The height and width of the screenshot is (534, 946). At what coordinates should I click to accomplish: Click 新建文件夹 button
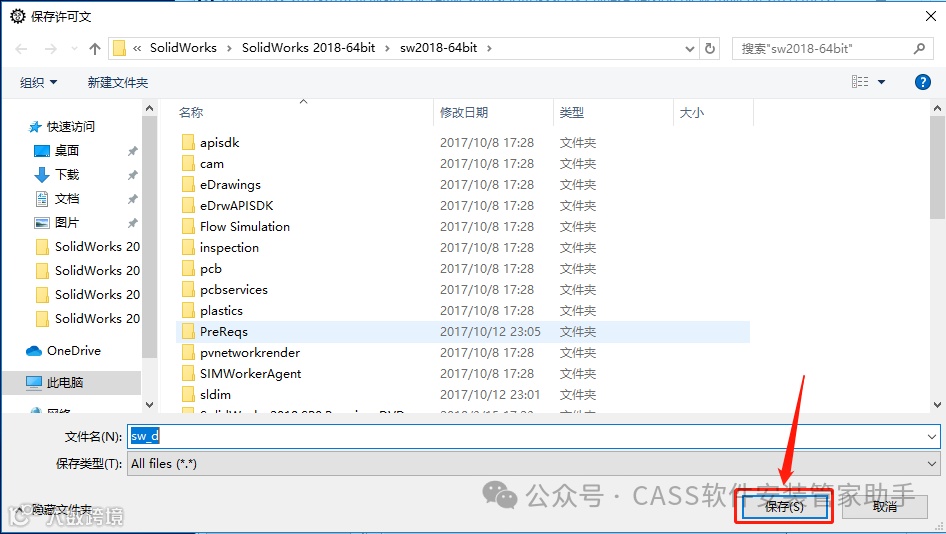(x=118, y=83)
